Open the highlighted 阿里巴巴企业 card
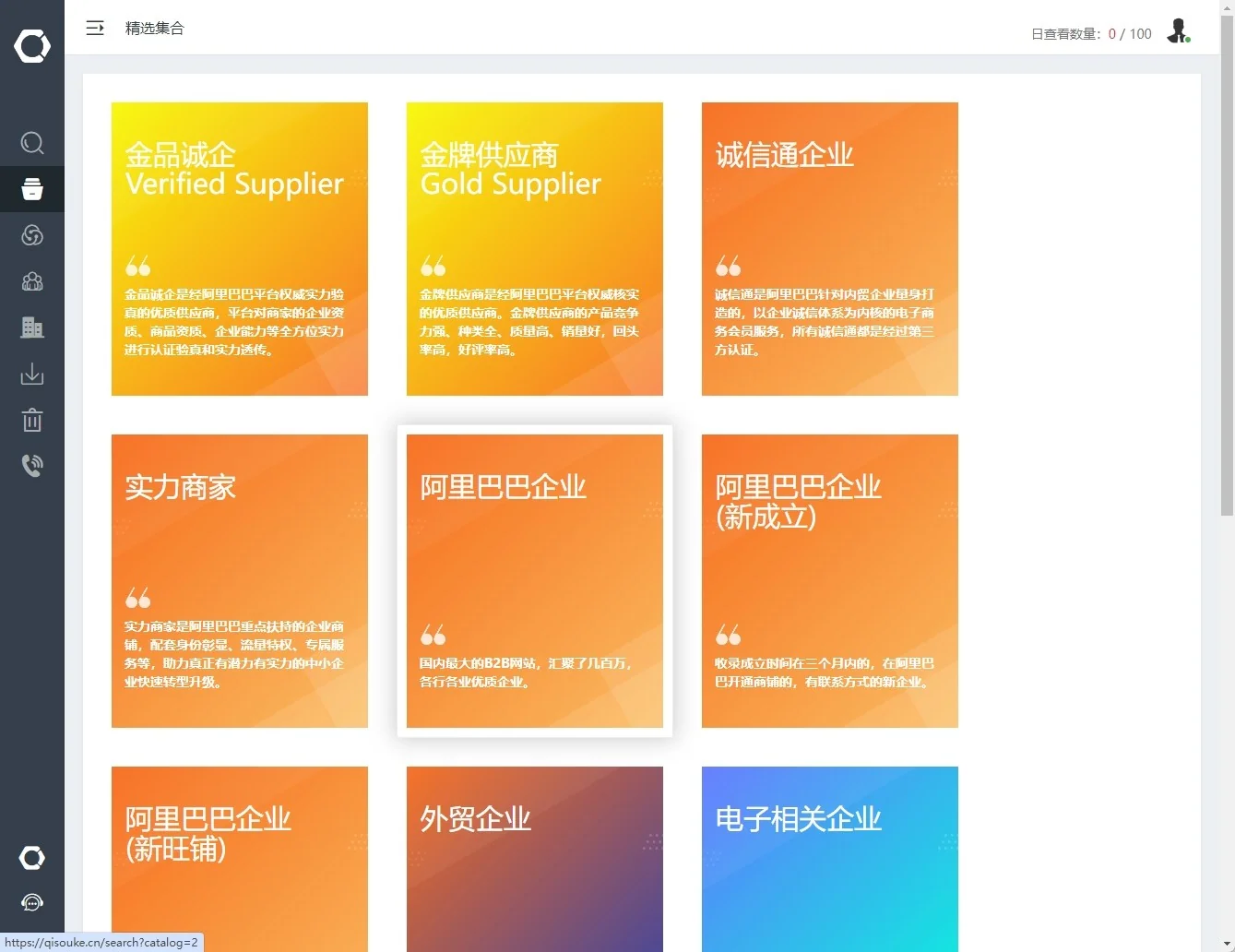Viewport: 1235px width, 952px height. [535, 581]
